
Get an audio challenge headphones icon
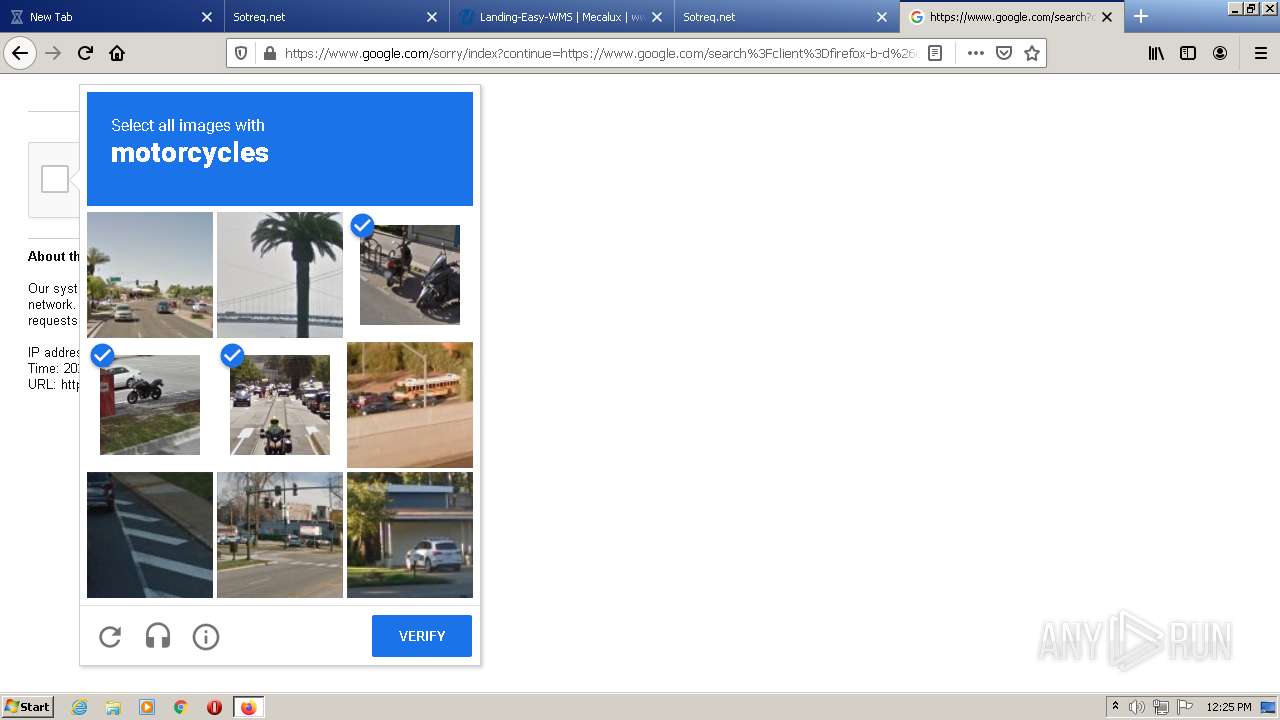click(x=158, y=636)
